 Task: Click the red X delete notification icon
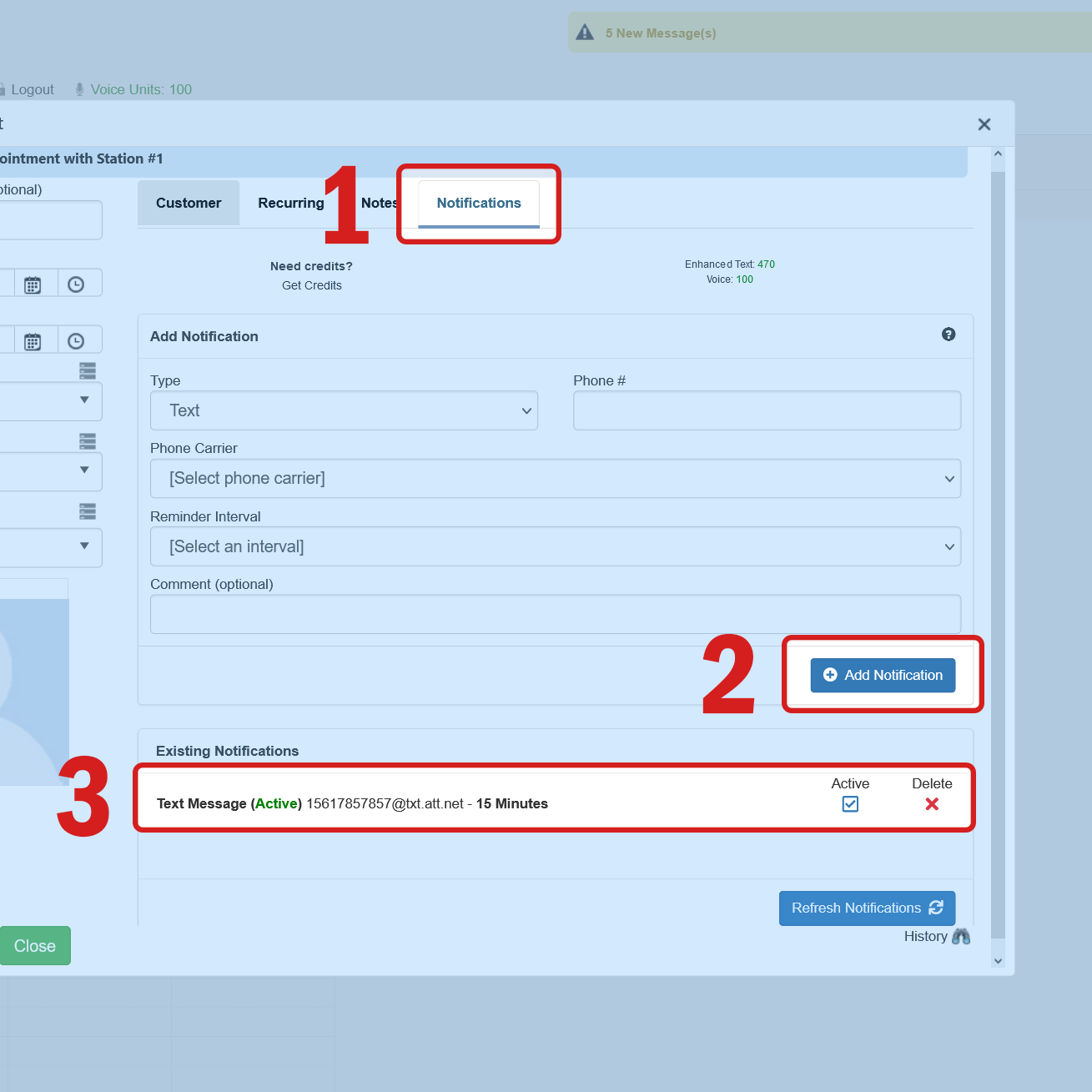click(x=932, y=804)
